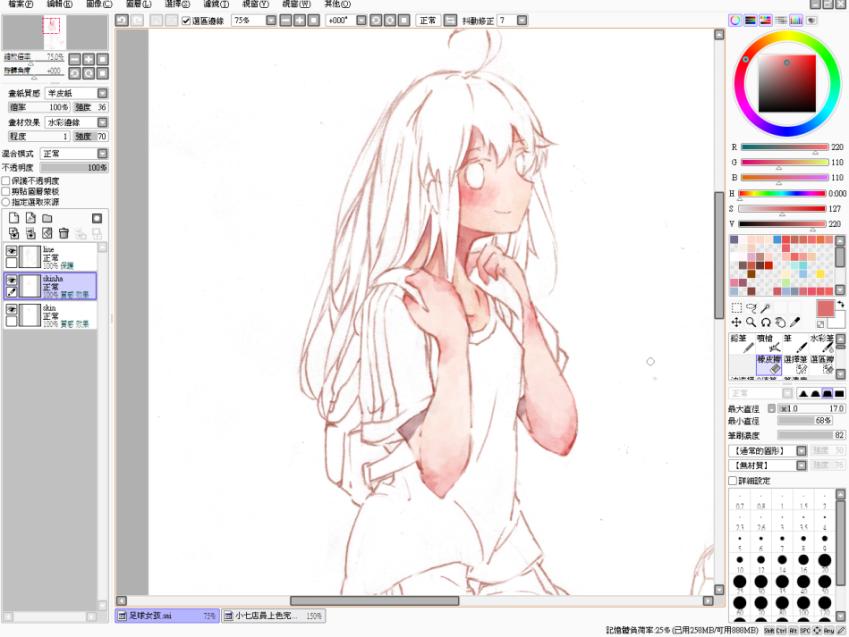Zoom in with toolbar plus button

(299, 21)
